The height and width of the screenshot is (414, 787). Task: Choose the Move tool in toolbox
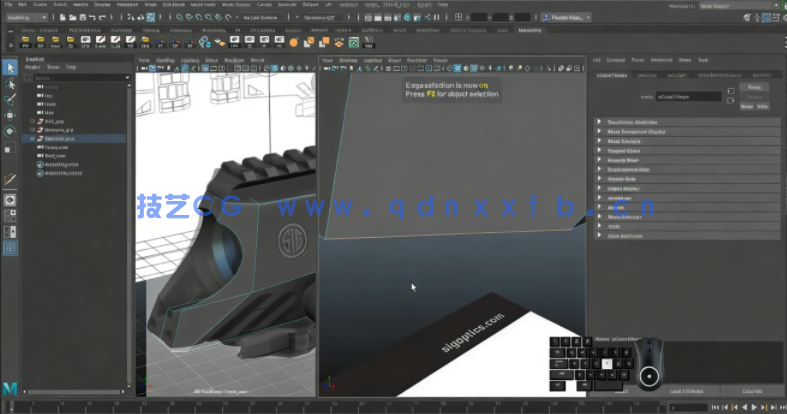coord(11,115)
